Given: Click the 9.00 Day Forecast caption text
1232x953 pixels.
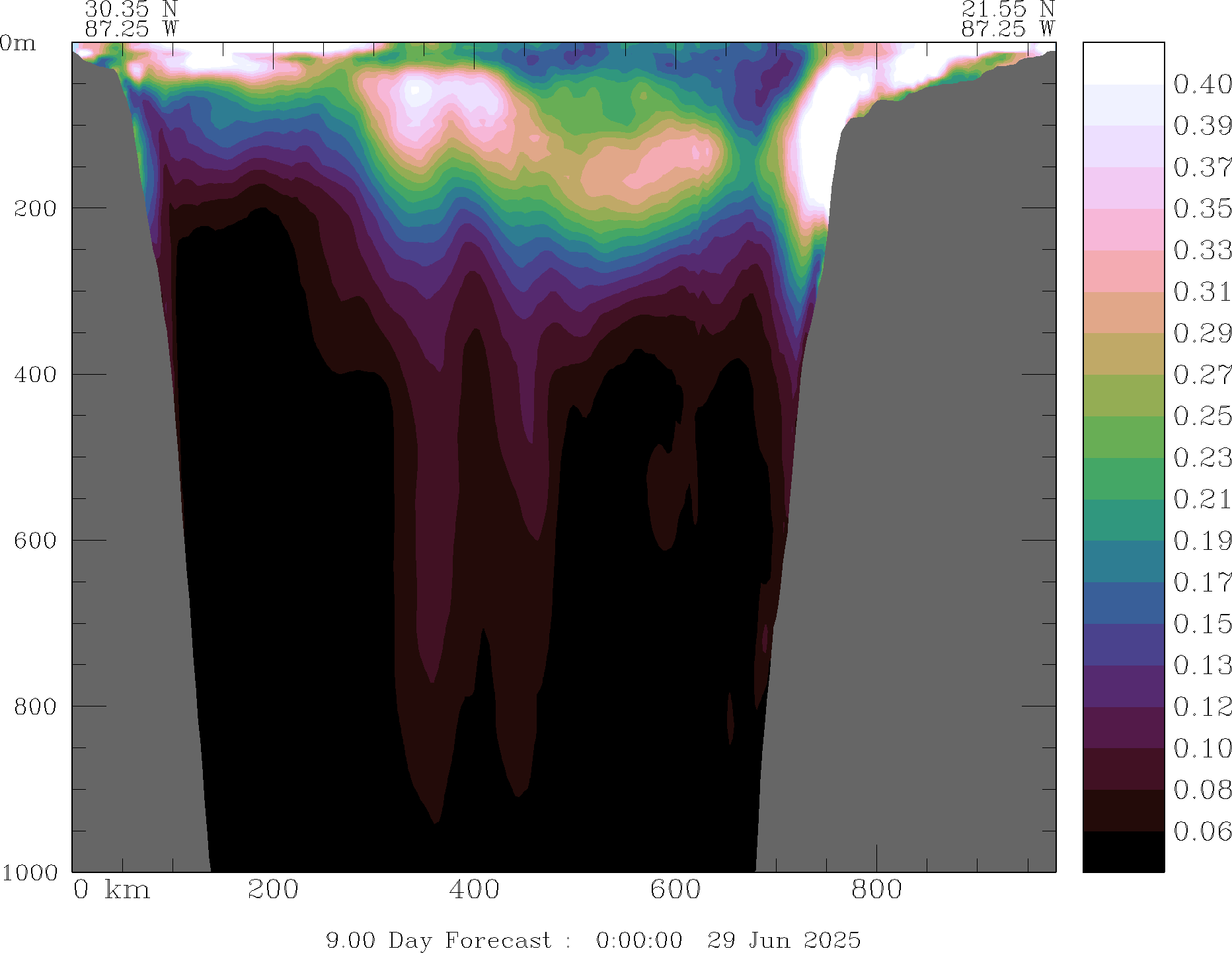Looking at the screenshot, I should tap(438, 940).
